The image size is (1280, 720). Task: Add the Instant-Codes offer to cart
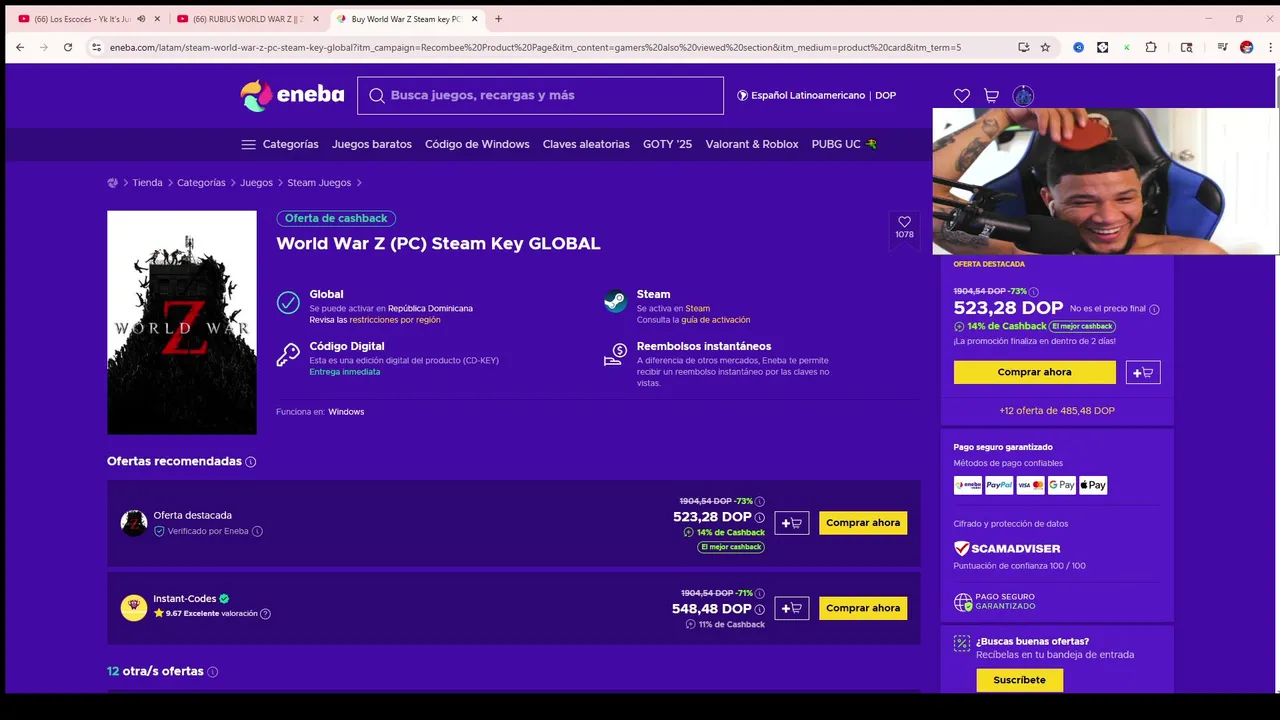[791, 608]
